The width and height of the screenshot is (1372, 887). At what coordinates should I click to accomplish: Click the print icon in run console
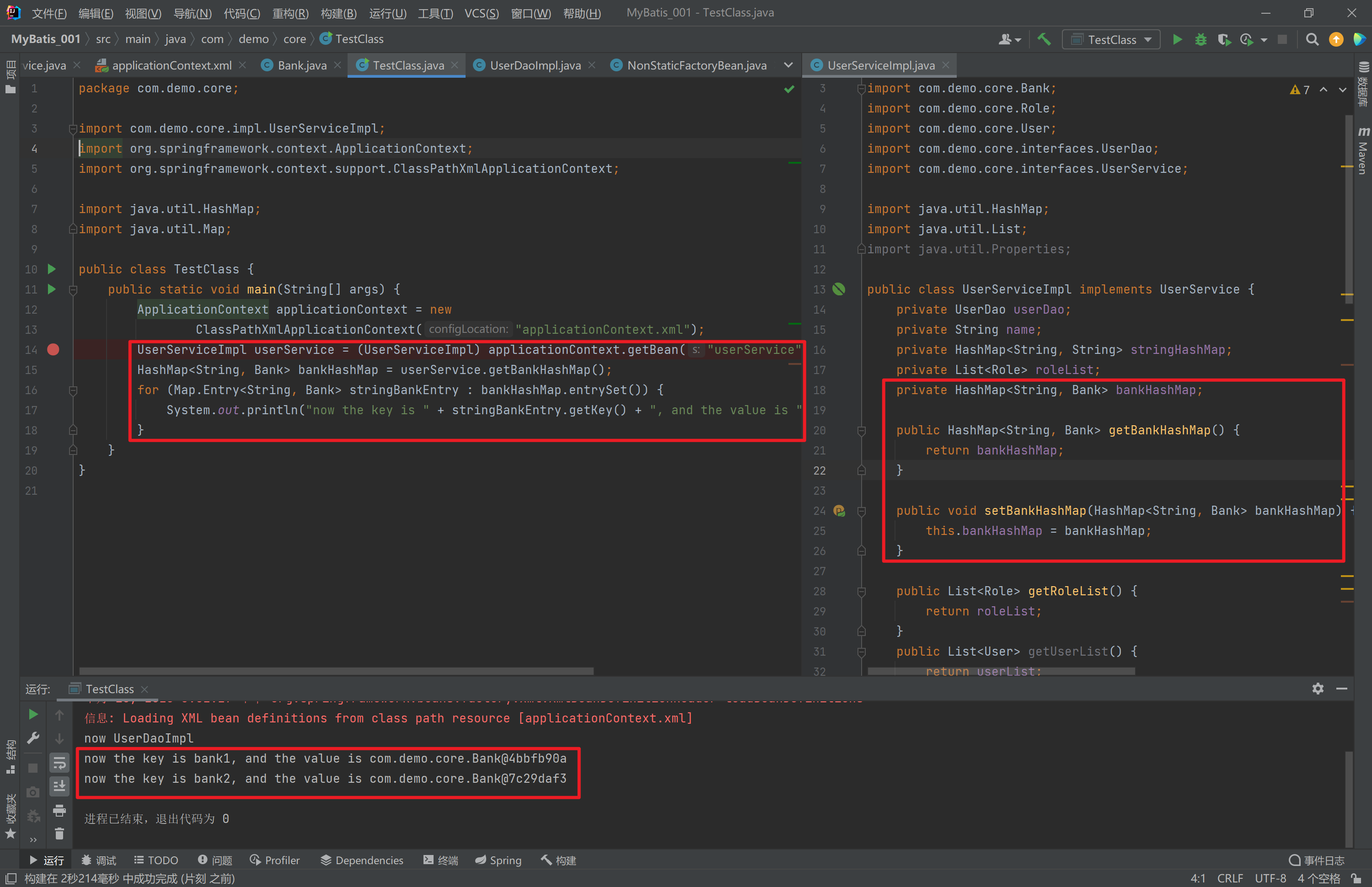click(x=59, y=810)
